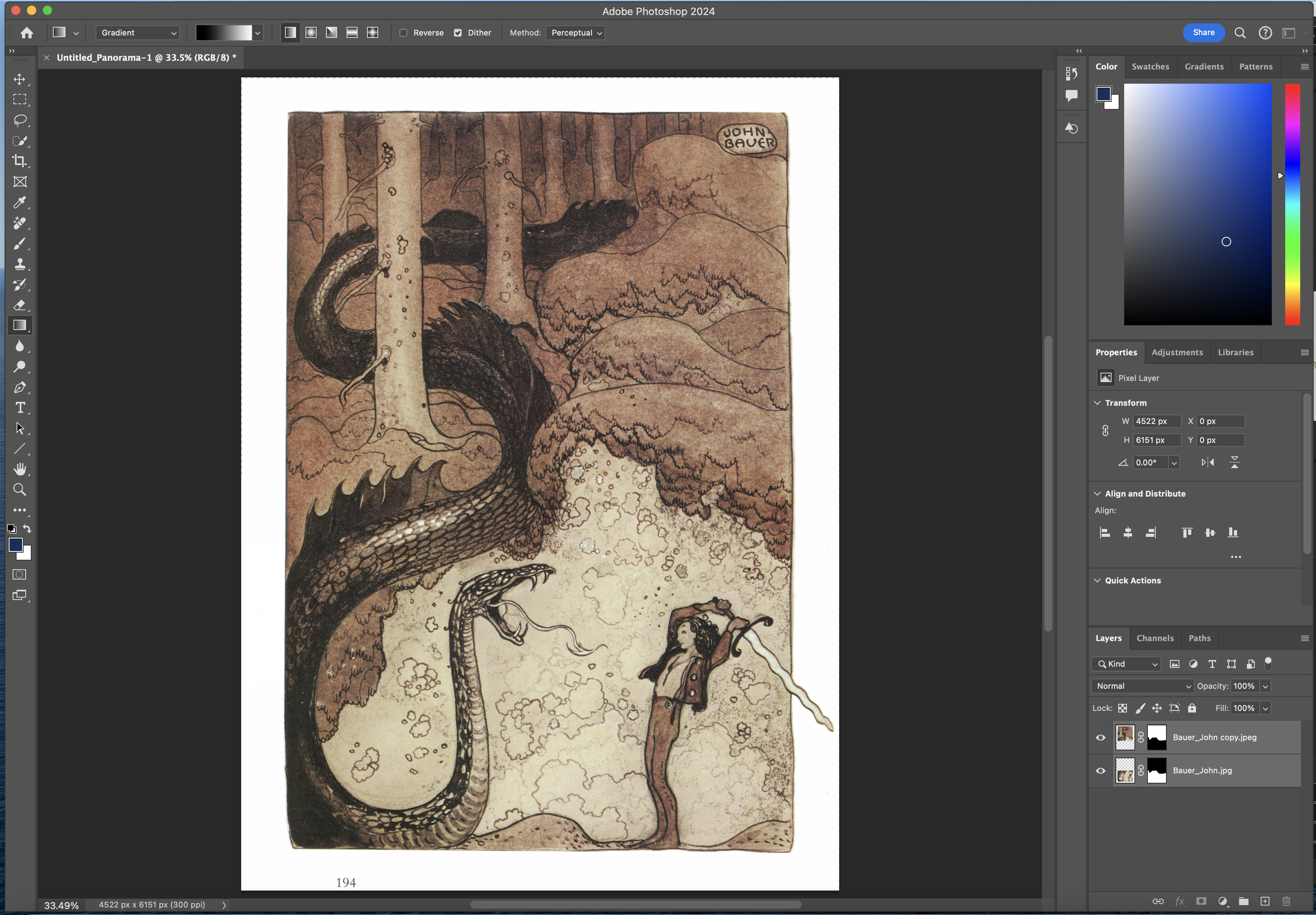Screen dimensions: 1316x915
Task: Toggle Lock all for the layer
Action: pyautogui.click(x=1192, y=709)
